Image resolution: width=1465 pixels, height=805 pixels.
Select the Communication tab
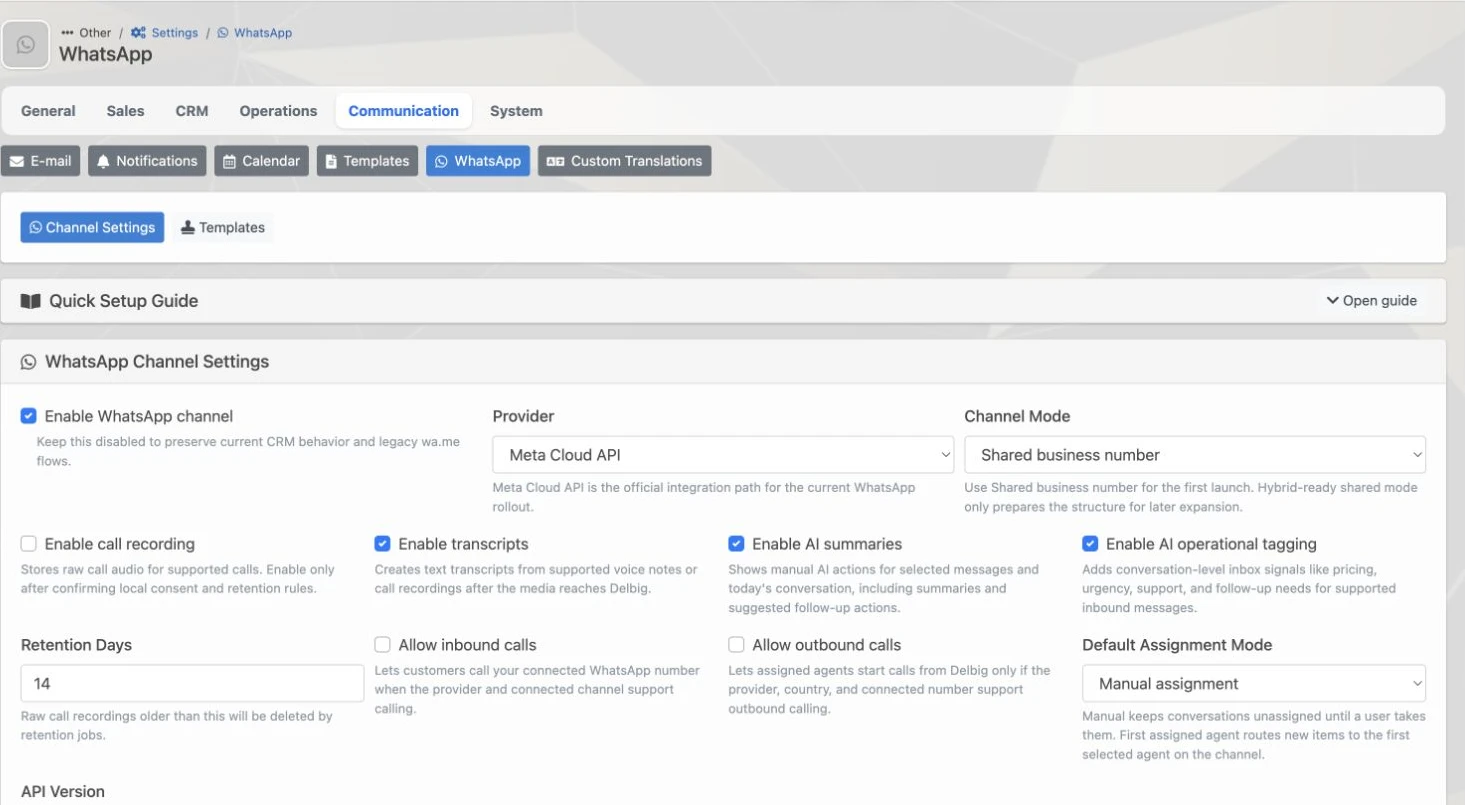(x=404, y=111)
